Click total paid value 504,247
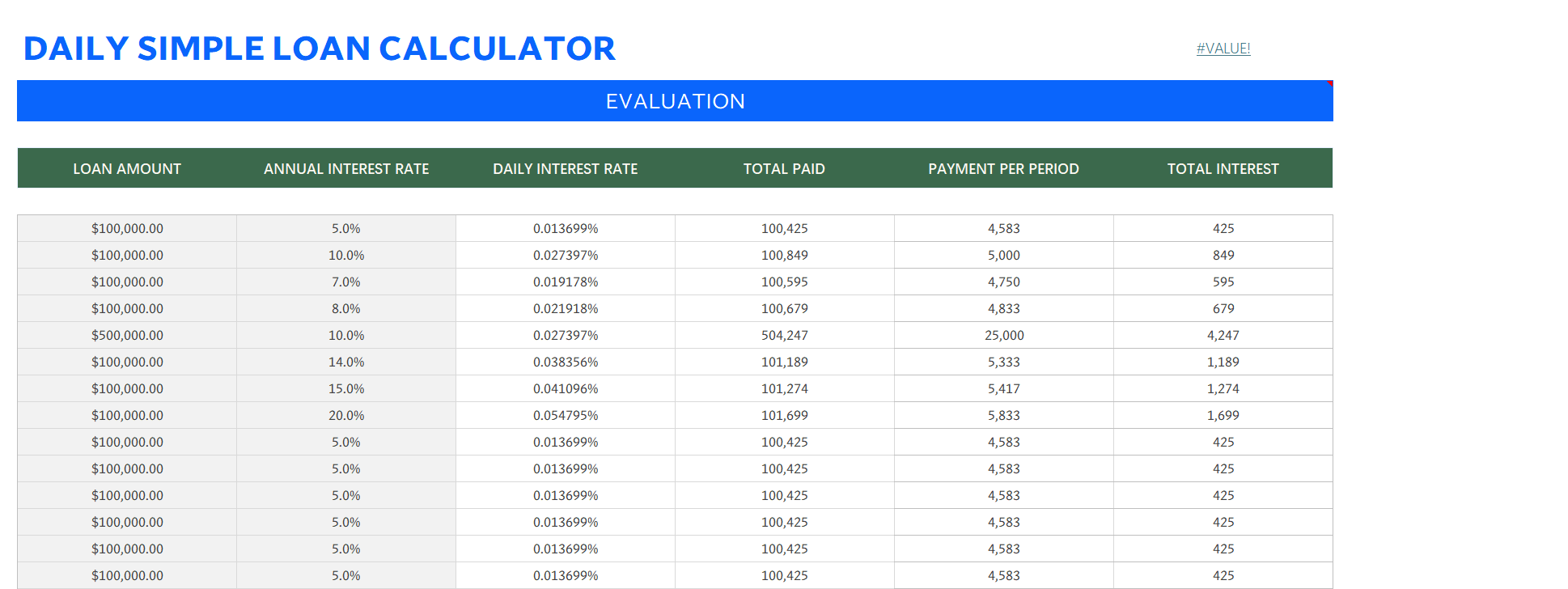This screenshot has height=589, width=1568. coord(785,335)
